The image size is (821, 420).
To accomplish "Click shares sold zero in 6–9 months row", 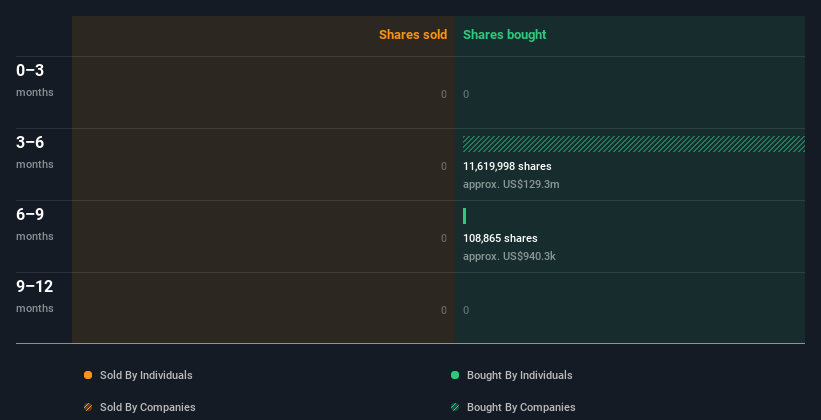I will (x=444, y=238).
